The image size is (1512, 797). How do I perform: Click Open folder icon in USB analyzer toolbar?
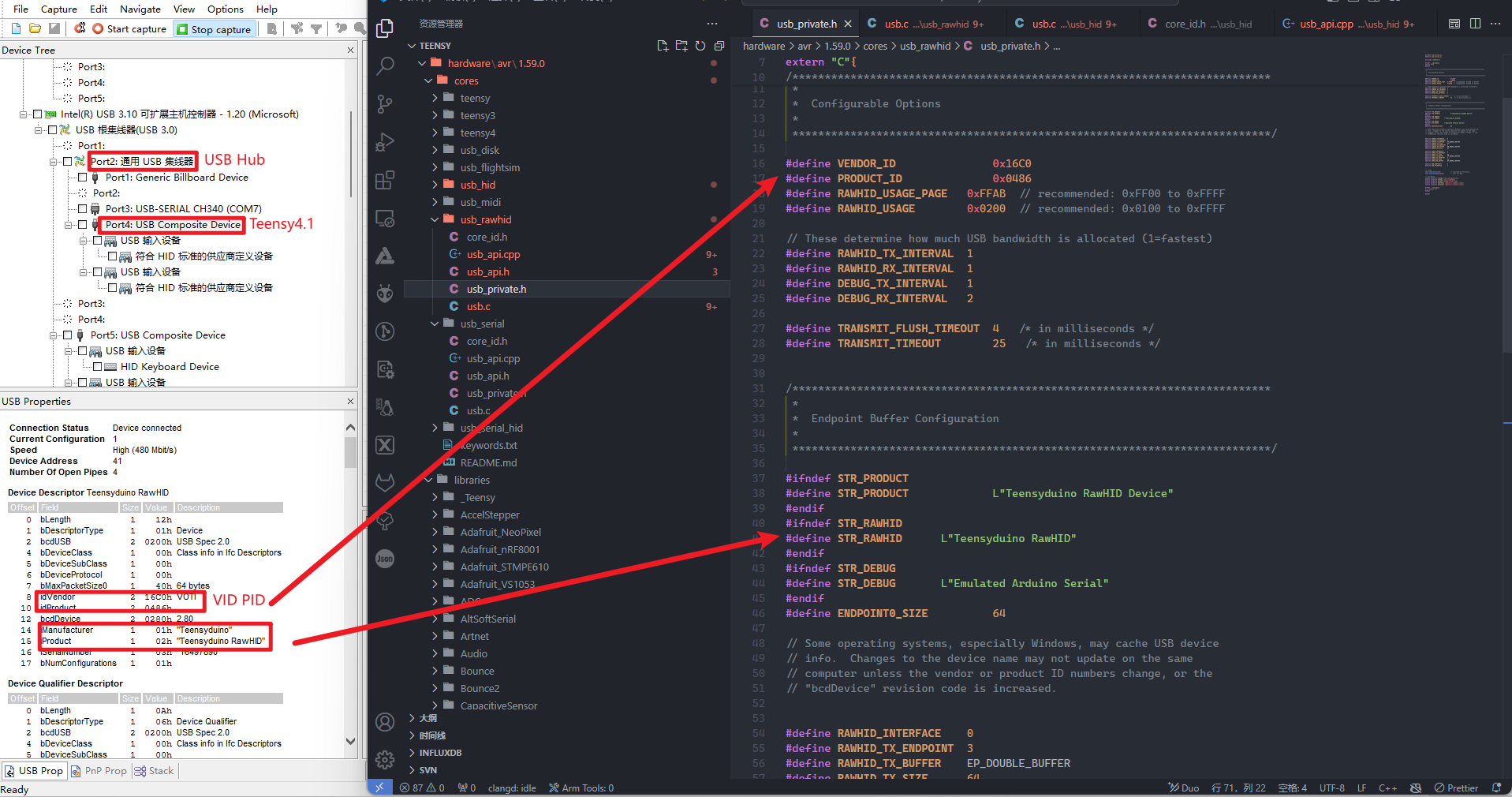[x=35, y=28]
